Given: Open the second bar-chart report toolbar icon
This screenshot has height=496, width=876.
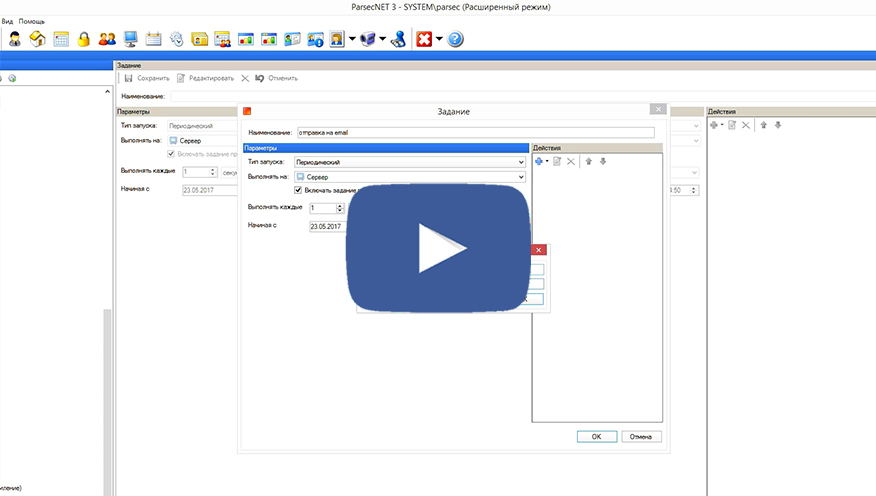Looking at the screenshot, I should pyautogui.click(x=269, y=39).
